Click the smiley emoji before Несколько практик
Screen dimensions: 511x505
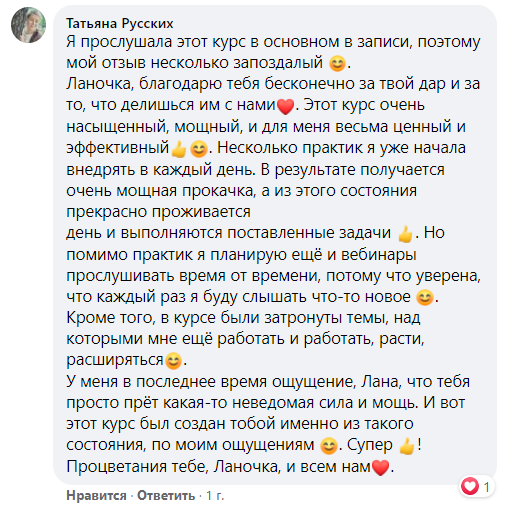point(199,149)
